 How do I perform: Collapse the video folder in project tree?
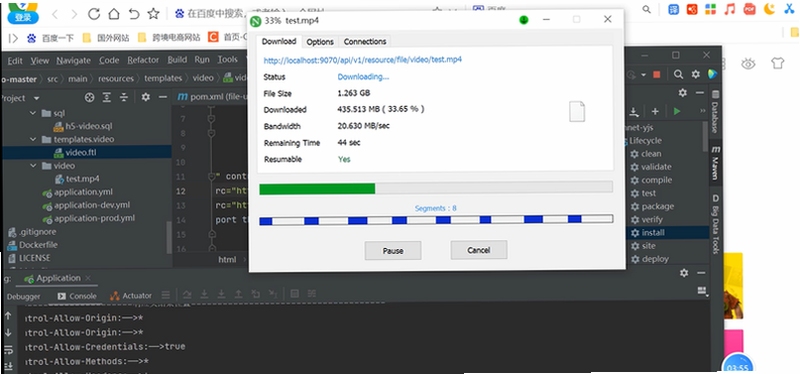pos(33,166)
